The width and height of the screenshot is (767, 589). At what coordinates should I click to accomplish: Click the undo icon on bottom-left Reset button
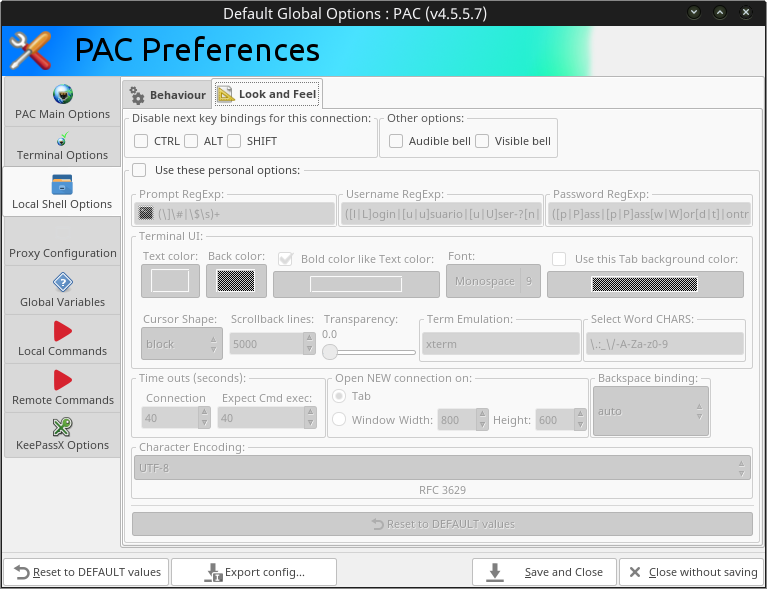(22, 572)
